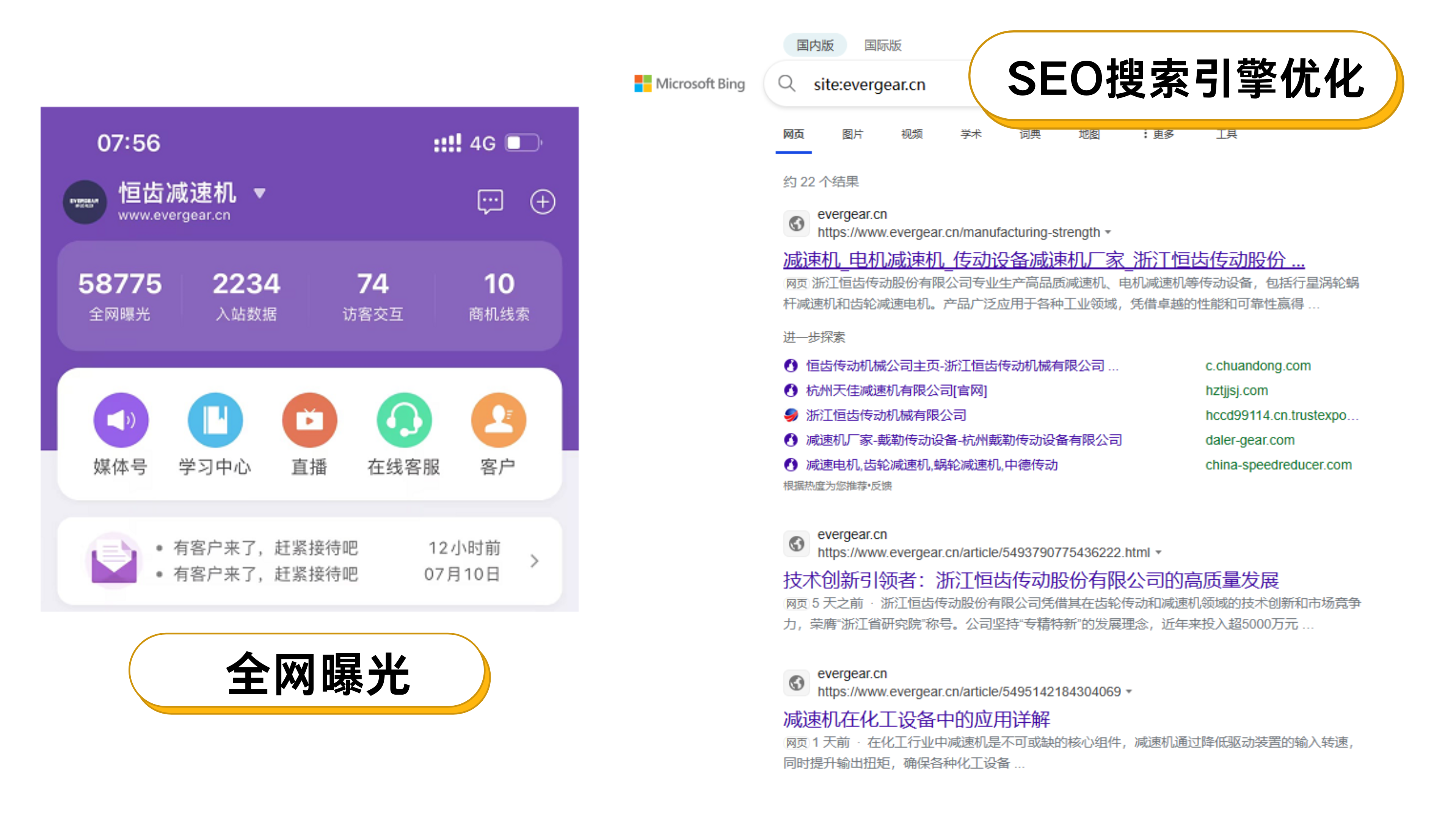Expand the 恒齿减速机 site switcher arrow
The width and height of the screenshot is (1456, 819).
[259, 194]
